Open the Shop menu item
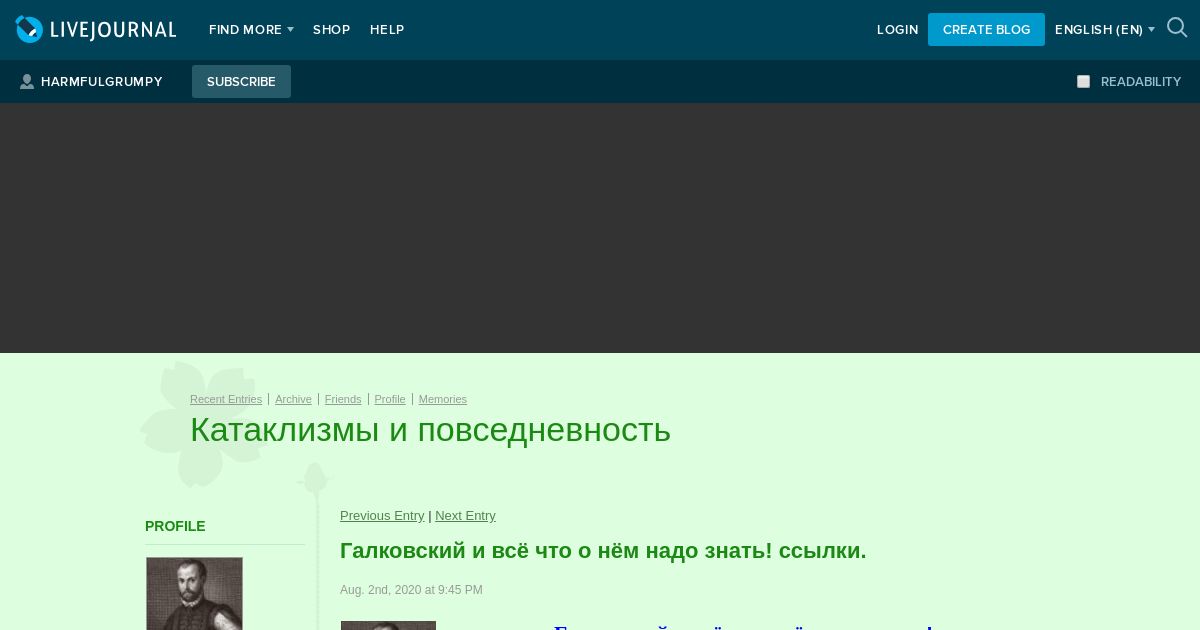 click(331, 30)
